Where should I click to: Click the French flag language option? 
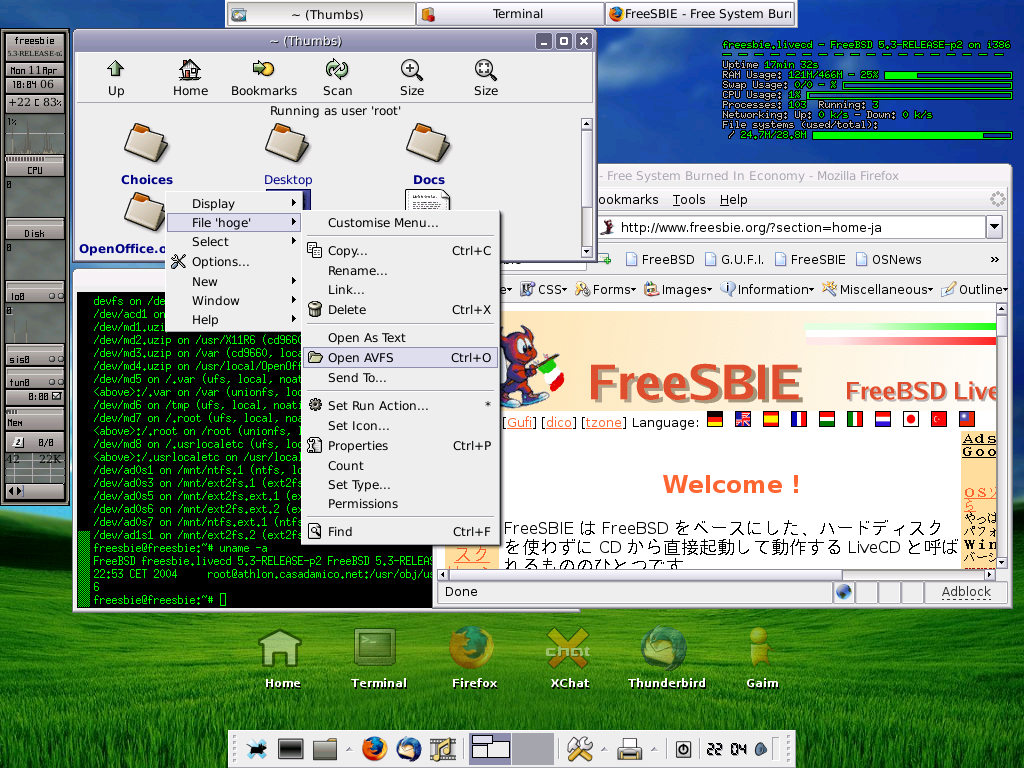(x=799, y=419)
